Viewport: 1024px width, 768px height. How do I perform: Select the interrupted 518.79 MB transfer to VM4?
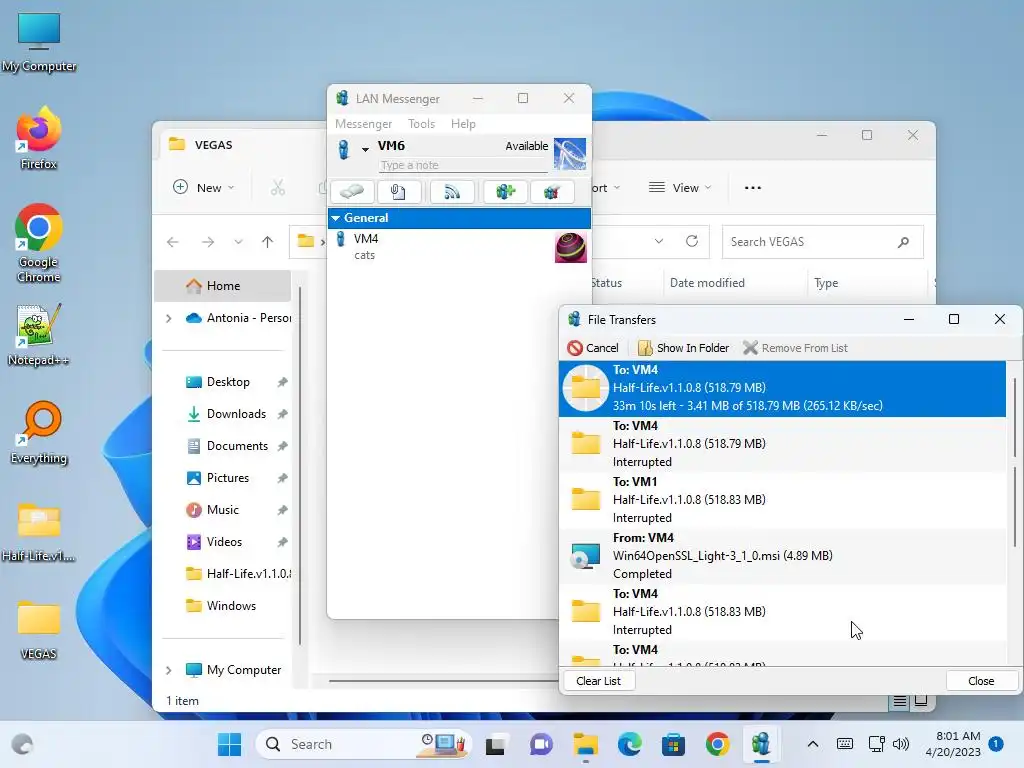coord(782,444)
